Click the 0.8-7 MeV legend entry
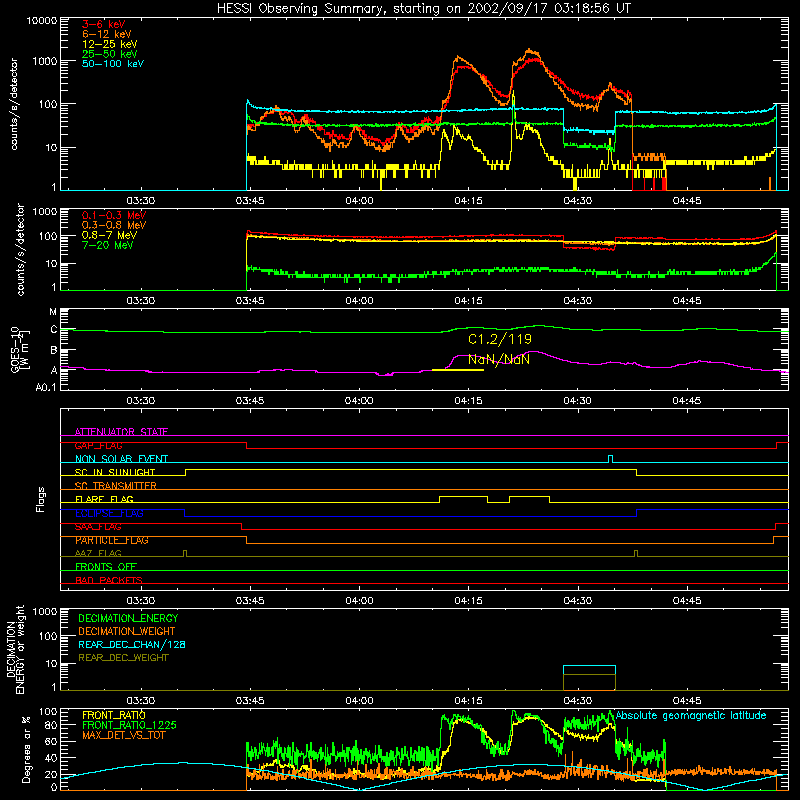 pyautogui.click(x=110, y=235)
